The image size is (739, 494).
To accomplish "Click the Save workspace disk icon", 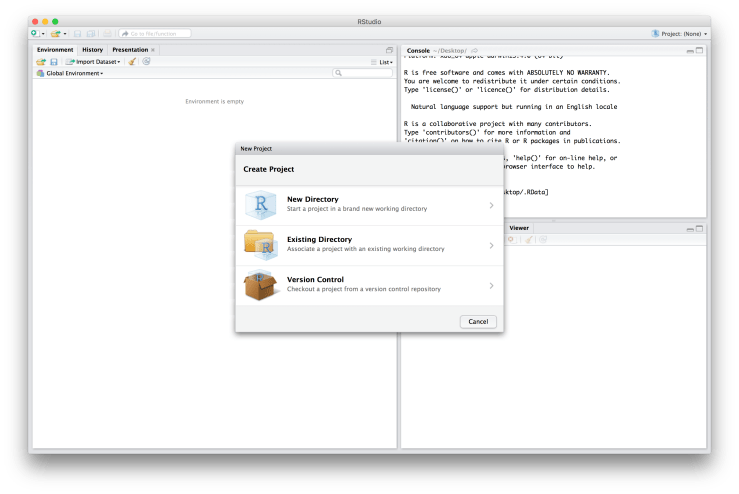I will point(54,62).
